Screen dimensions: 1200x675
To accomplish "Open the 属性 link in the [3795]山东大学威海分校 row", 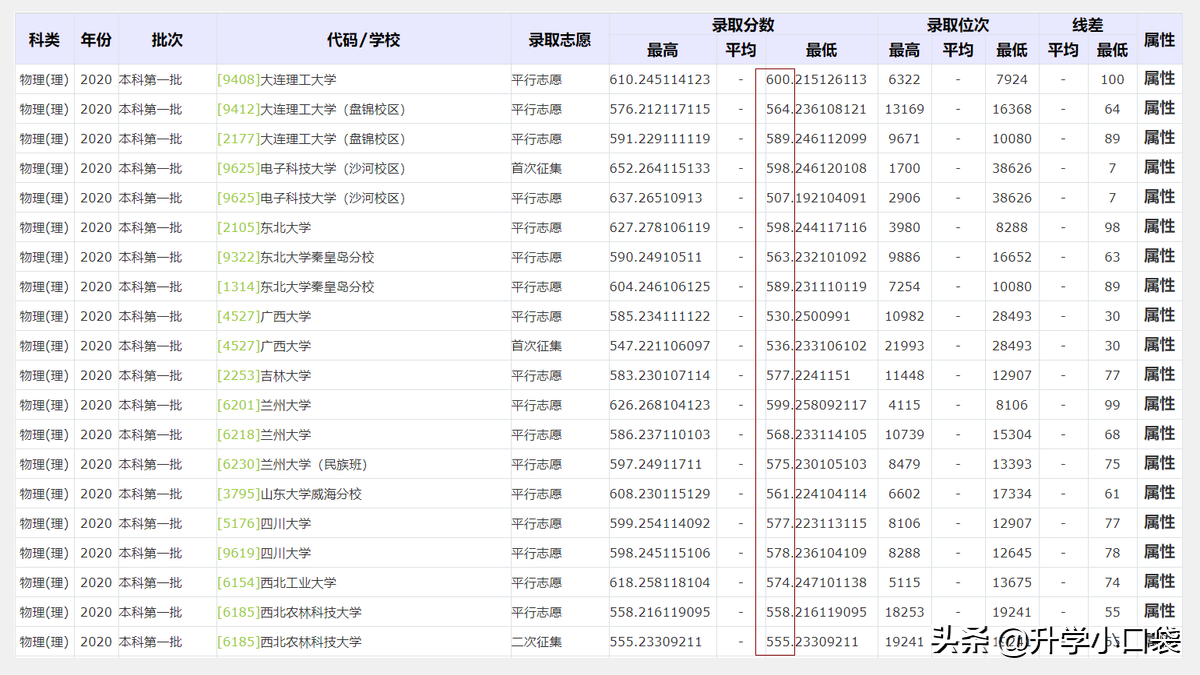I will click(1159, 492).
